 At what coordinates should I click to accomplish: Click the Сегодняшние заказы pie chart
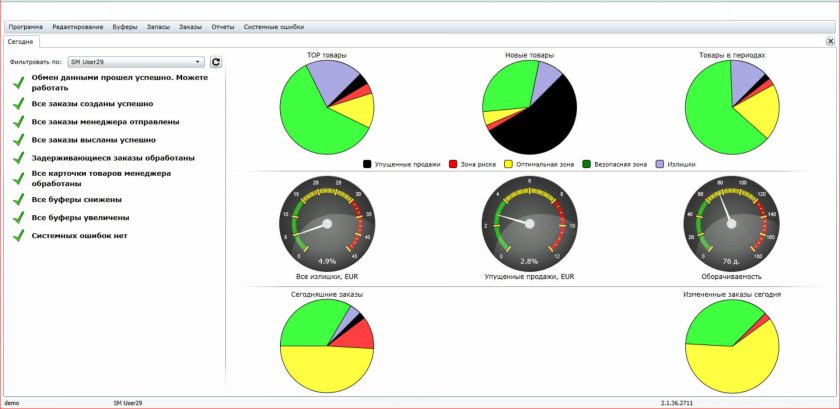click(327, 346)
